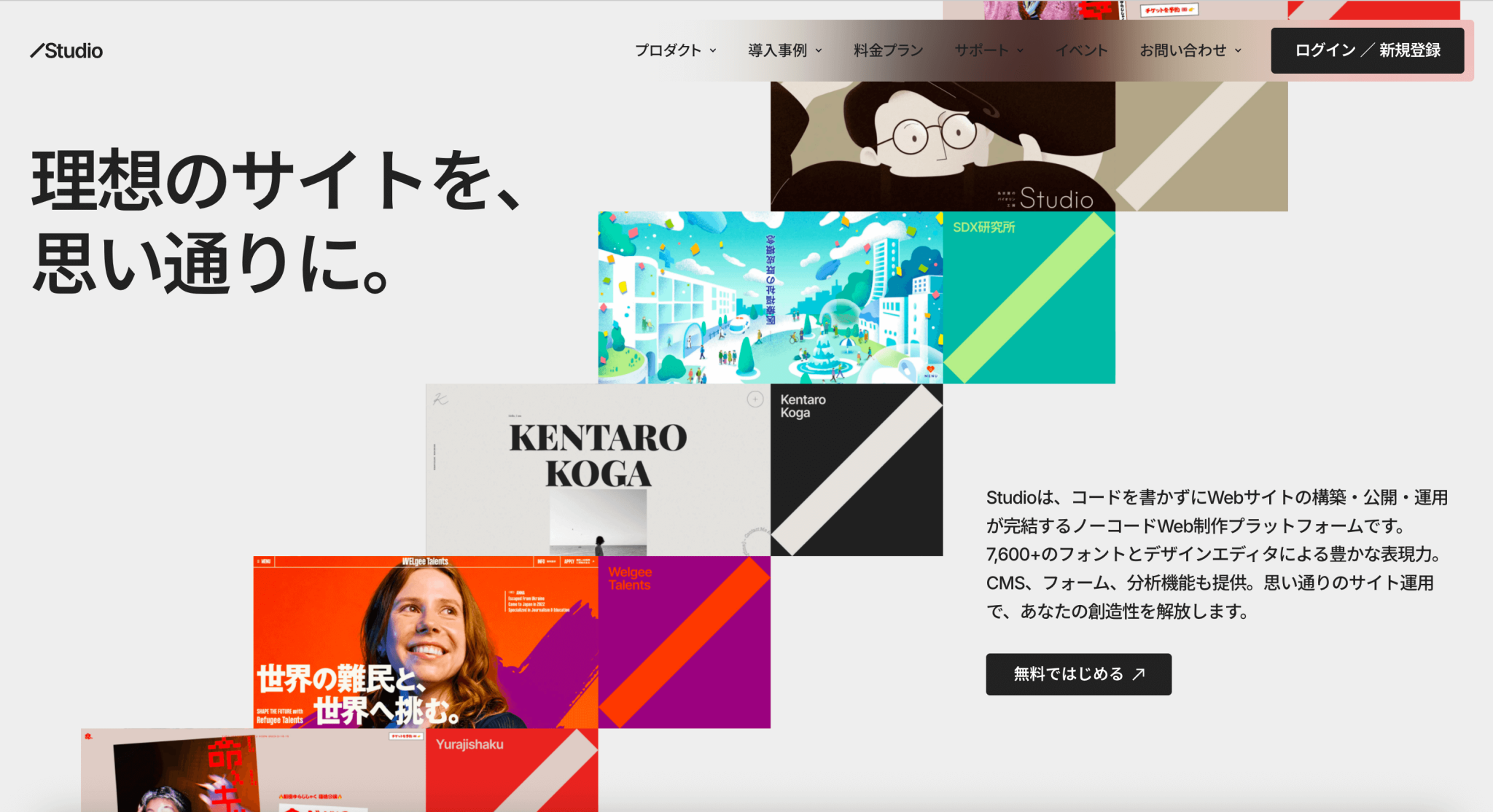Image resolution: width=1493 pixels, height=812 pixels.
Task: Click the paragraph line starting Studioは、コードを書かずに
Action: [x=1217, y=497]
